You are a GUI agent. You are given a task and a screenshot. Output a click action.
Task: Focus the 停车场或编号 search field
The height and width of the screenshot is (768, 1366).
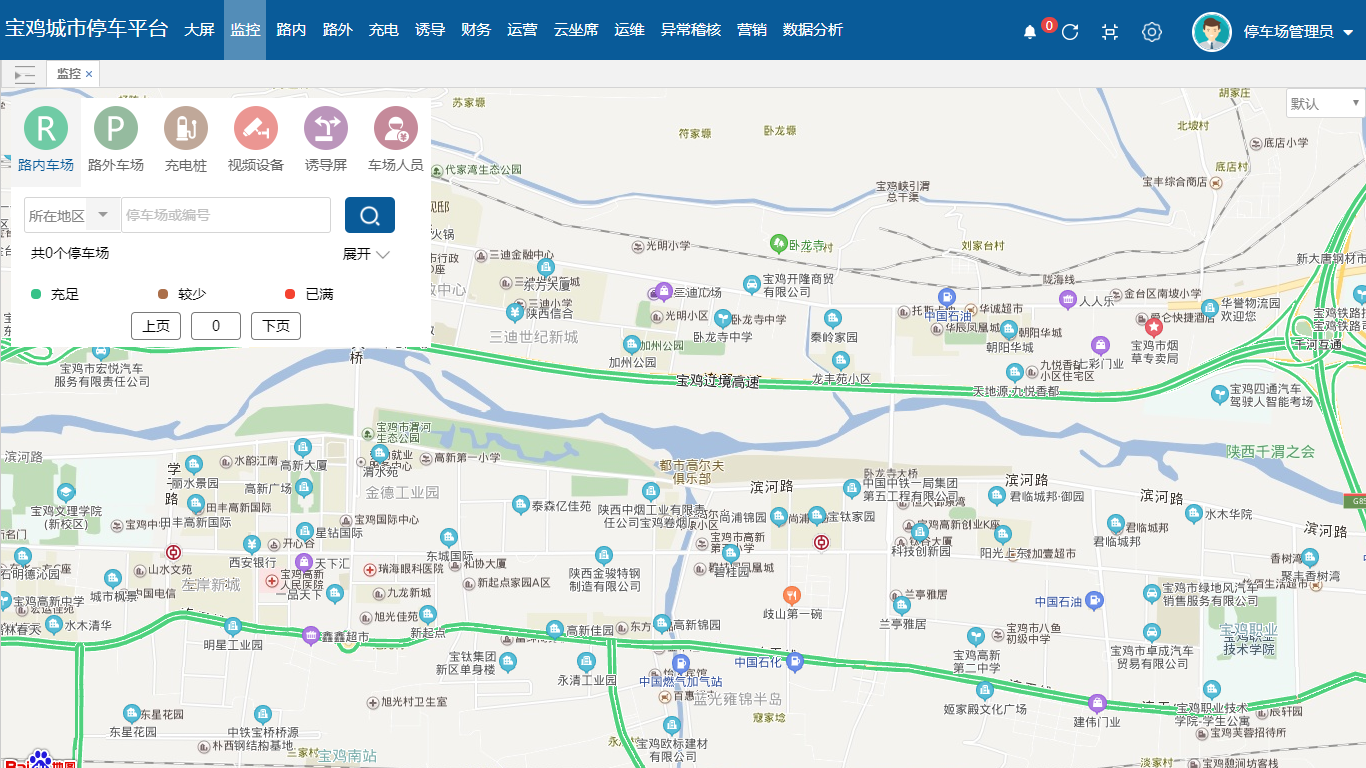226,215
